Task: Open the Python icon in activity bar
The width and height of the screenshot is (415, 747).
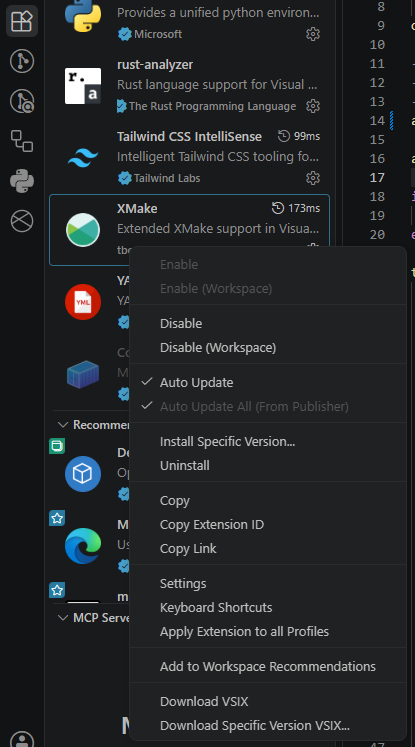Action: click(22, 181)
